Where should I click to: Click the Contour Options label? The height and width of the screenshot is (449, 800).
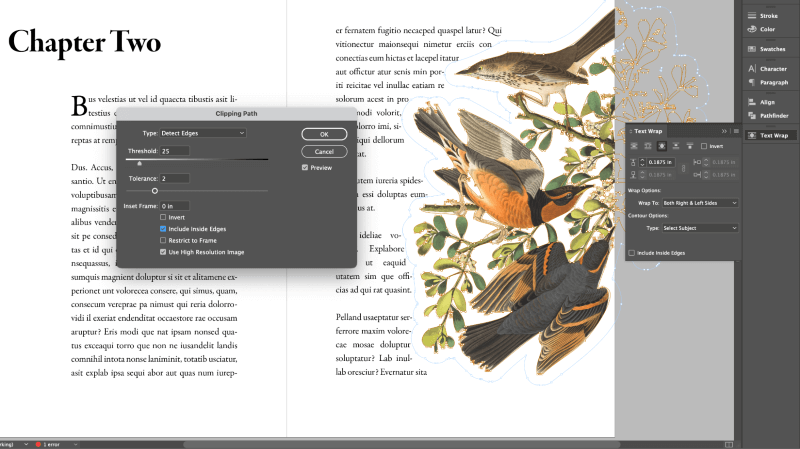coord(647,215)
